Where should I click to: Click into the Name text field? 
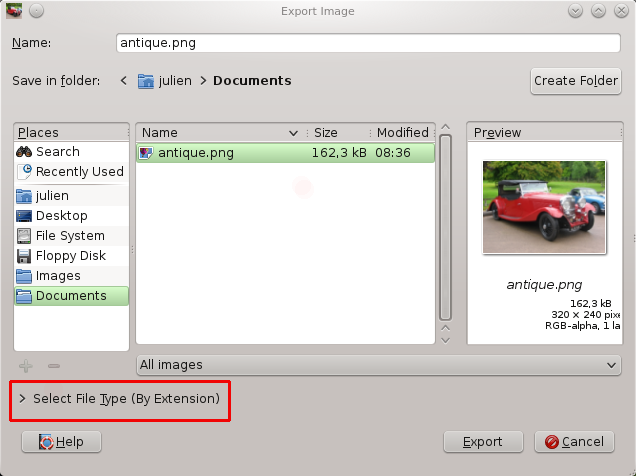point(368,43)
